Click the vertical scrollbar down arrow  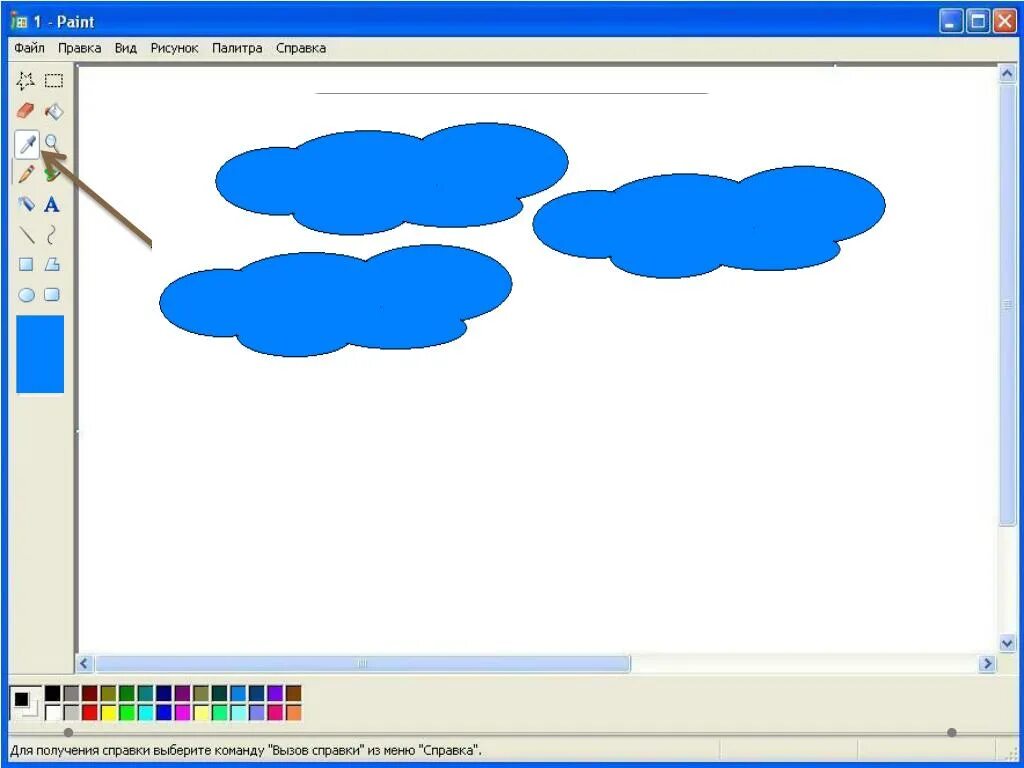pyautogui.click(x=1007, y=643)
